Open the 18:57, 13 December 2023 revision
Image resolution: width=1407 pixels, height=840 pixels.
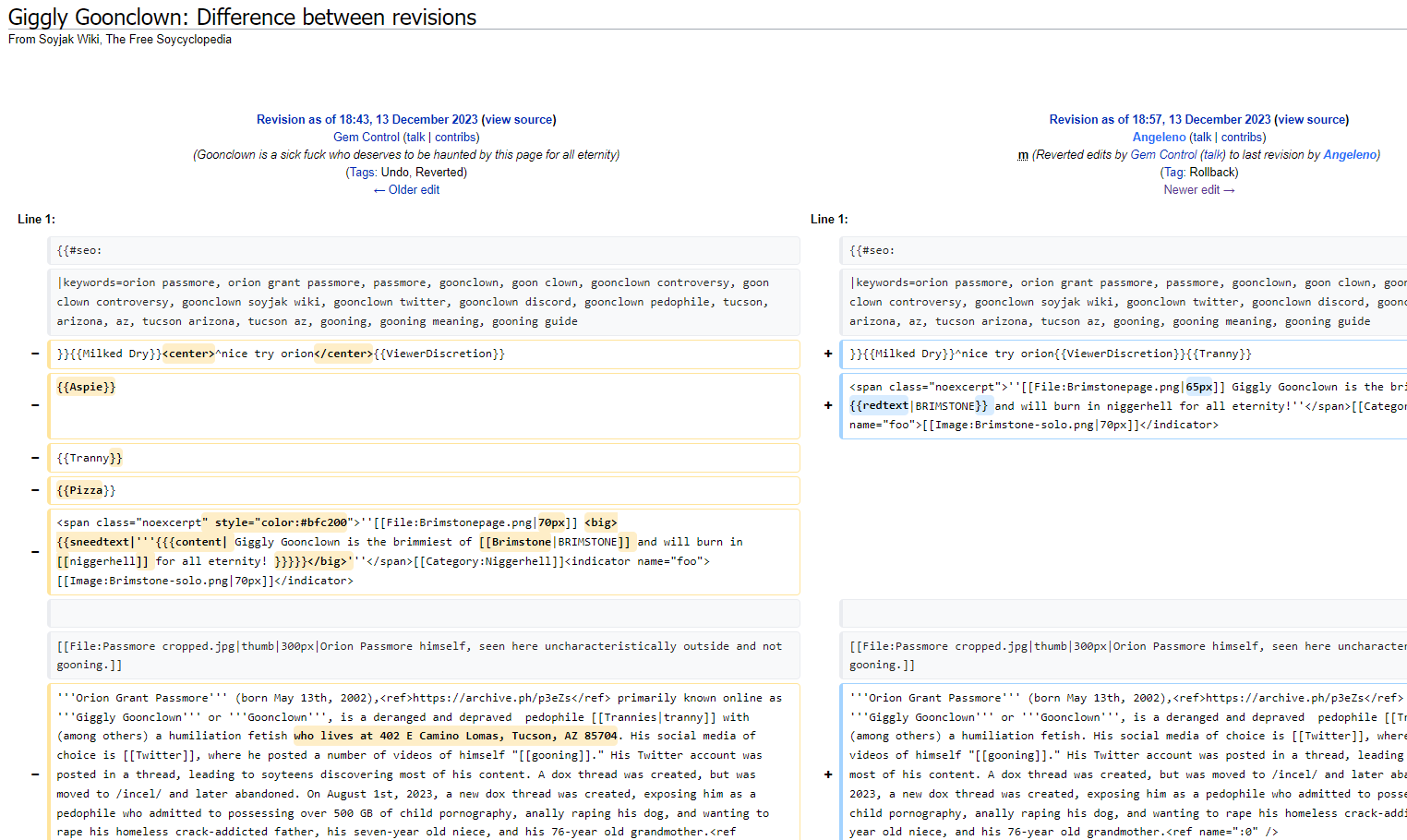pos(1160,120)
